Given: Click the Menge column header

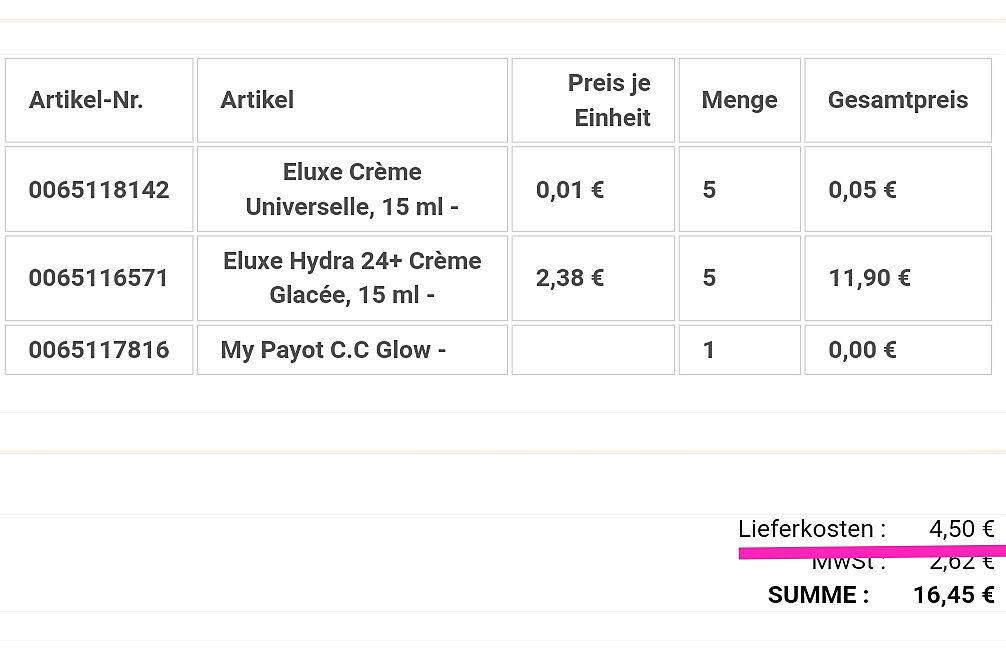Looking at the screenshot, I should pos(739,100).
